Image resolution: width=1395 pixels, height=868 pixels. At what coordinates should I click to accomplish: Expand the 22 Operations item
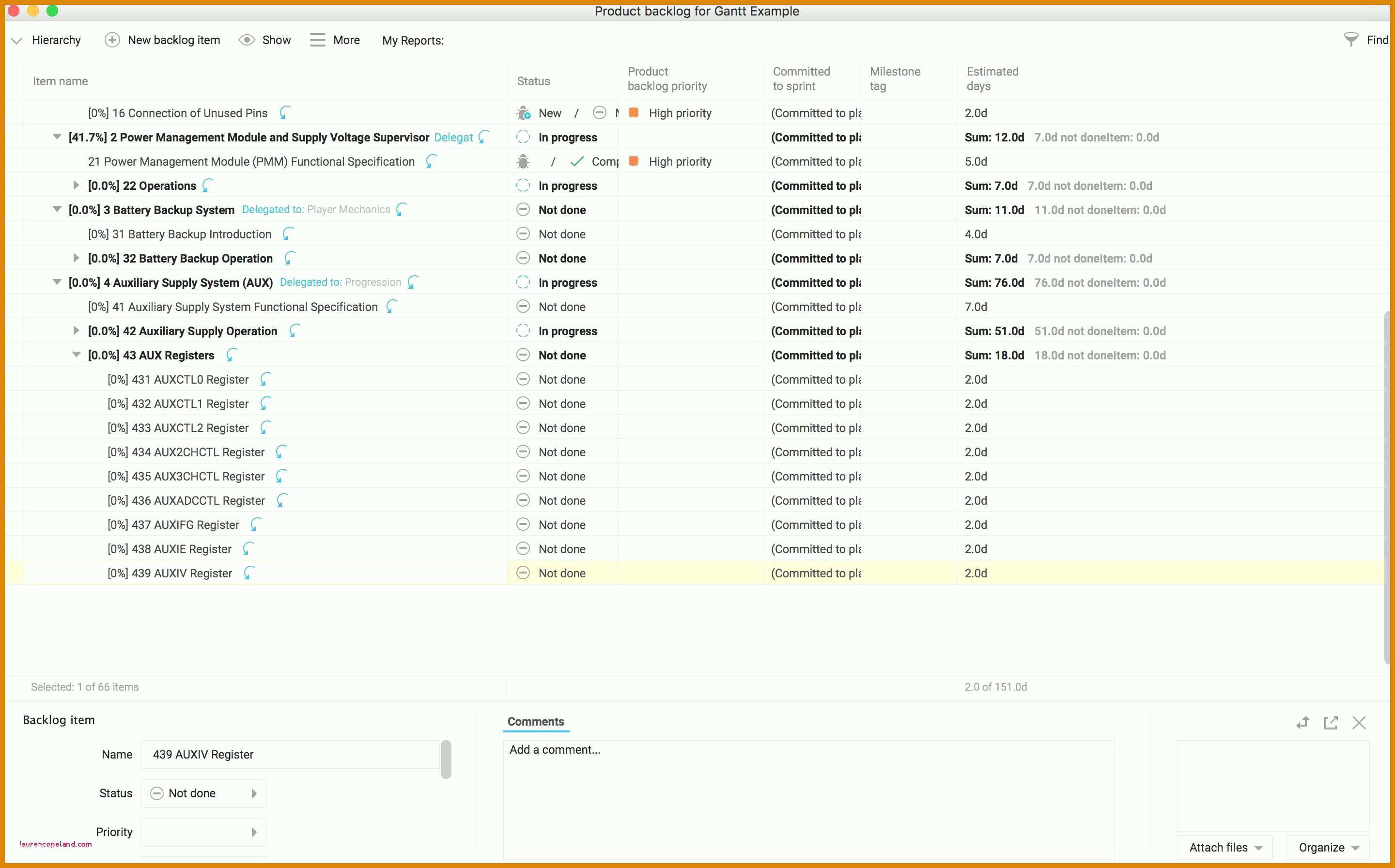tap(76, 186)
